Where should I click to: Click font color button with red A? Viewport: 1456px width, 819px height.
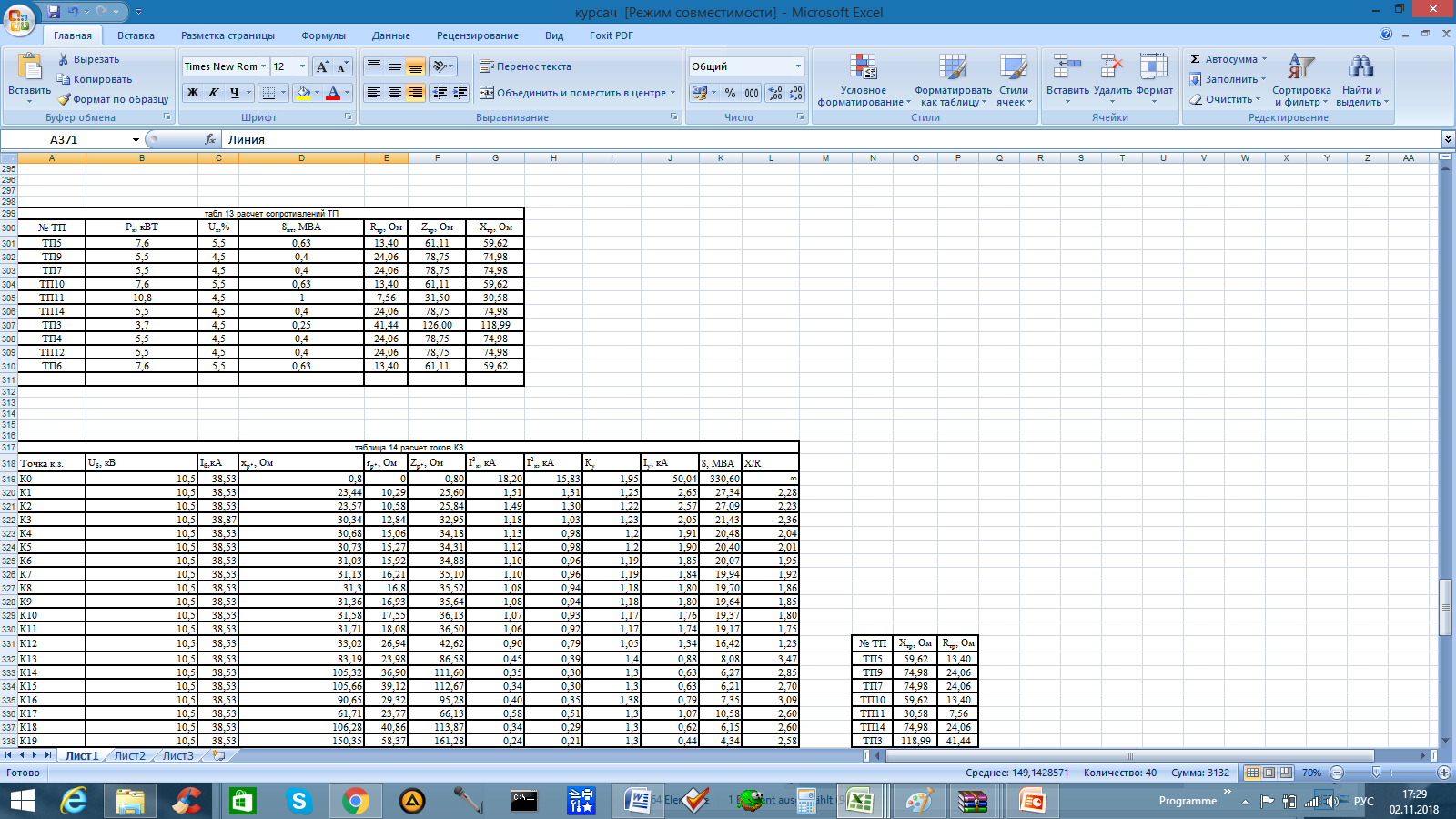(333, 93)
